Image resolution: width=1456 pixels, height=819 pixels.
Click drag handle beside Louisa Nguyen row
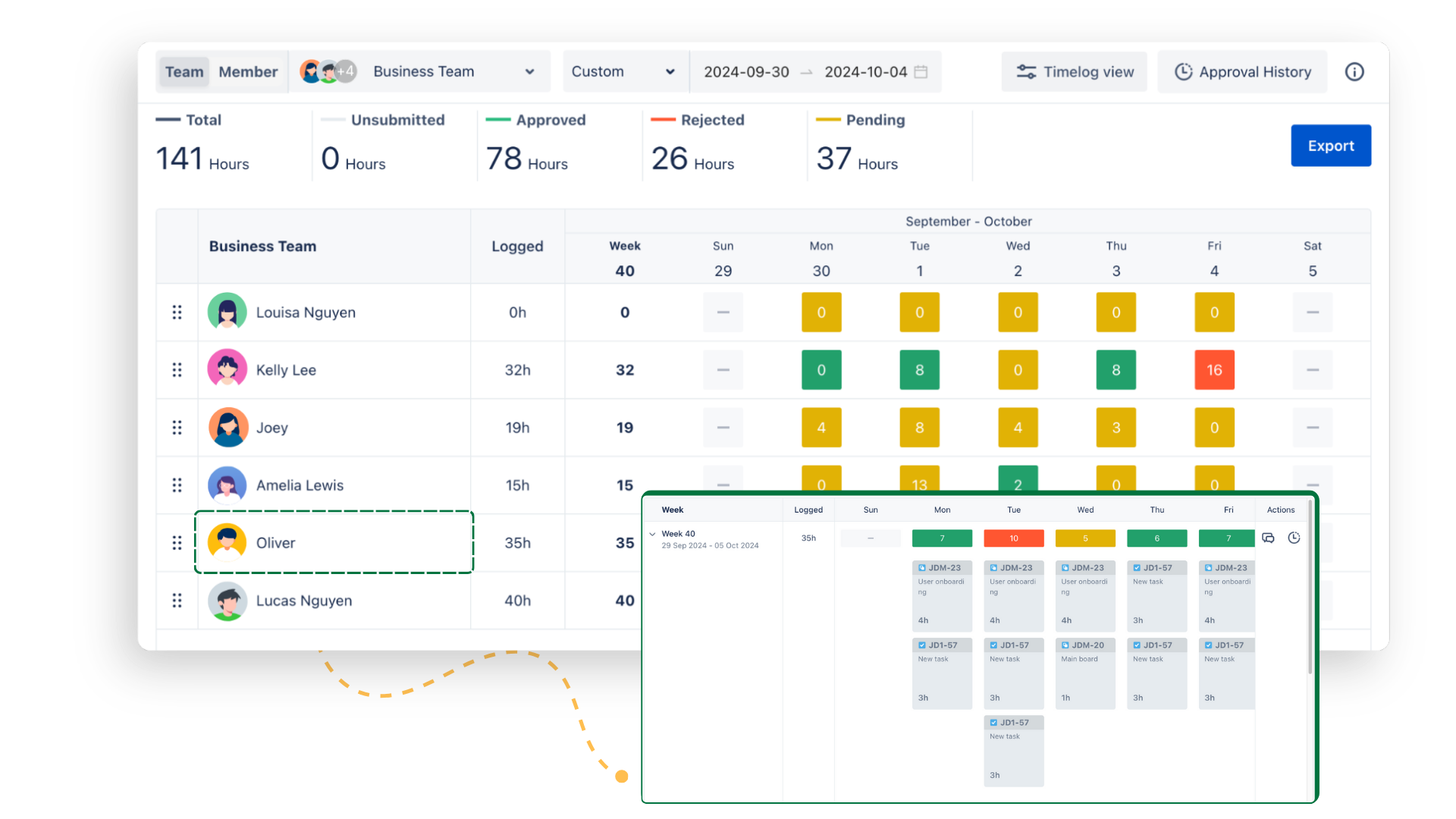pyautogui.click(x=177, y=312)
